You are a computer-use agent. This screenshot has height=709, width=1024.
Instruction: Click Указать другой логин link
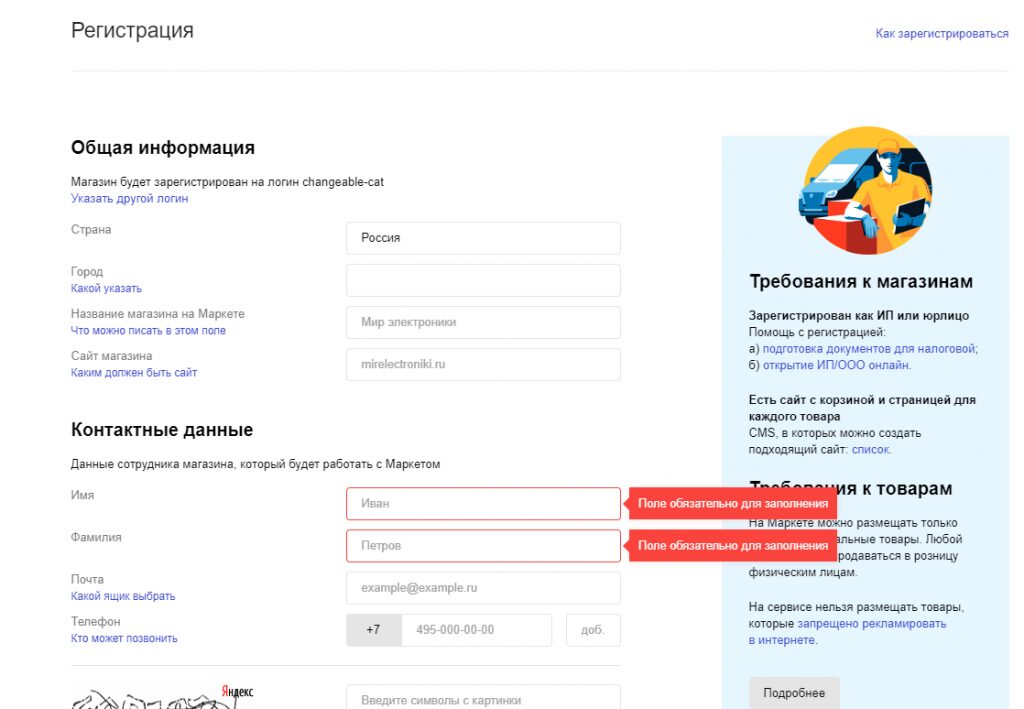pos(129,198)
